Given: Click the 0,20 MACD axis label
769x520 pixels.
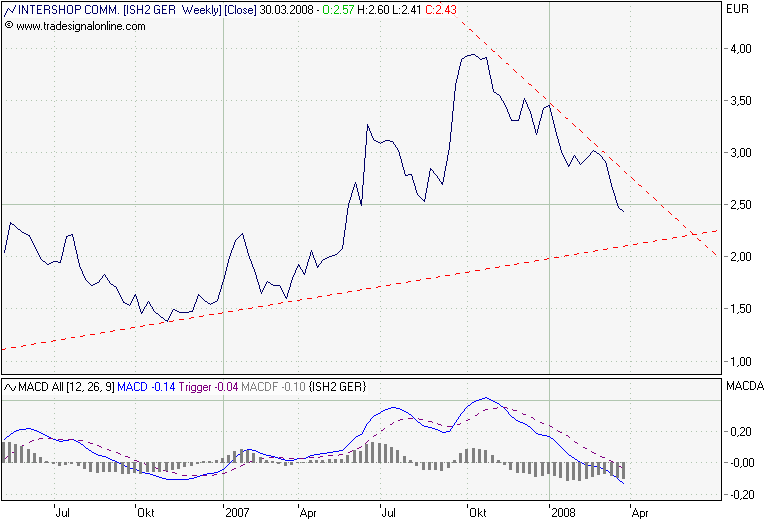Looking at the screenshot, I should pos(742,432).
